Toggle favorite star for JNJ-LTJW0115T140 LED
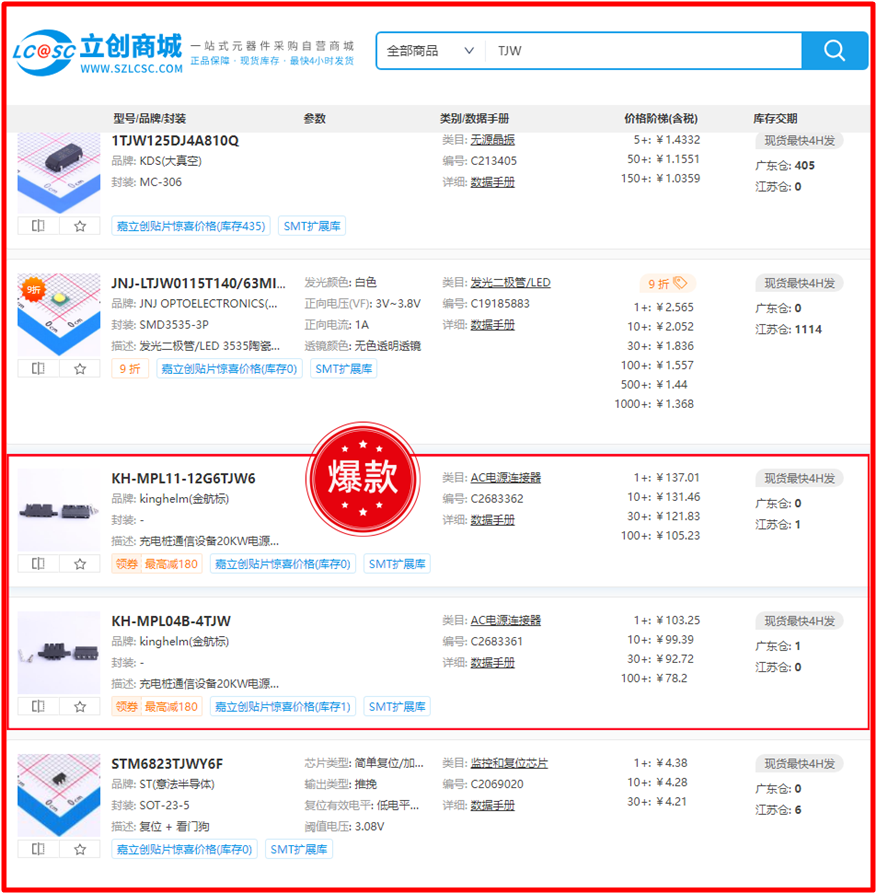877x894 pixels. pyautogui.click(x=80, y=368)
